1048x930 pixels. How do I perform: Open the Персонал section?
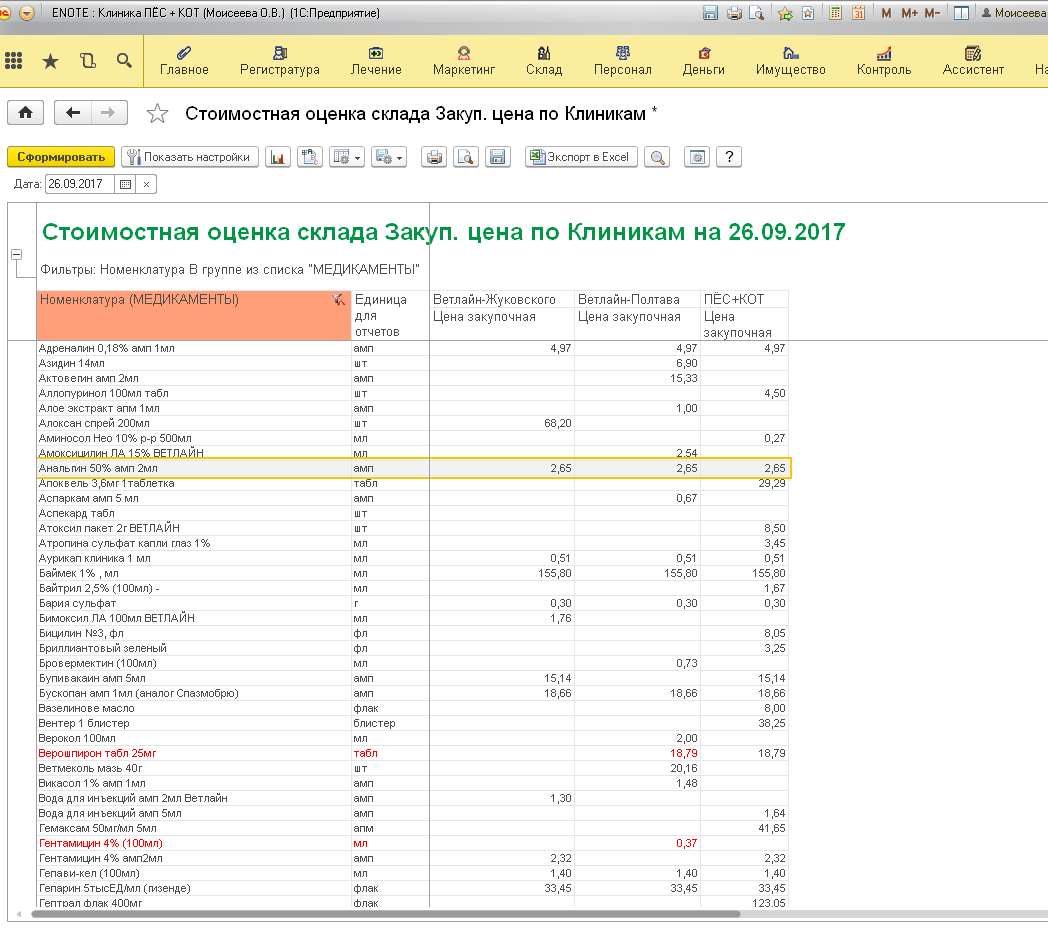(622, 61)
